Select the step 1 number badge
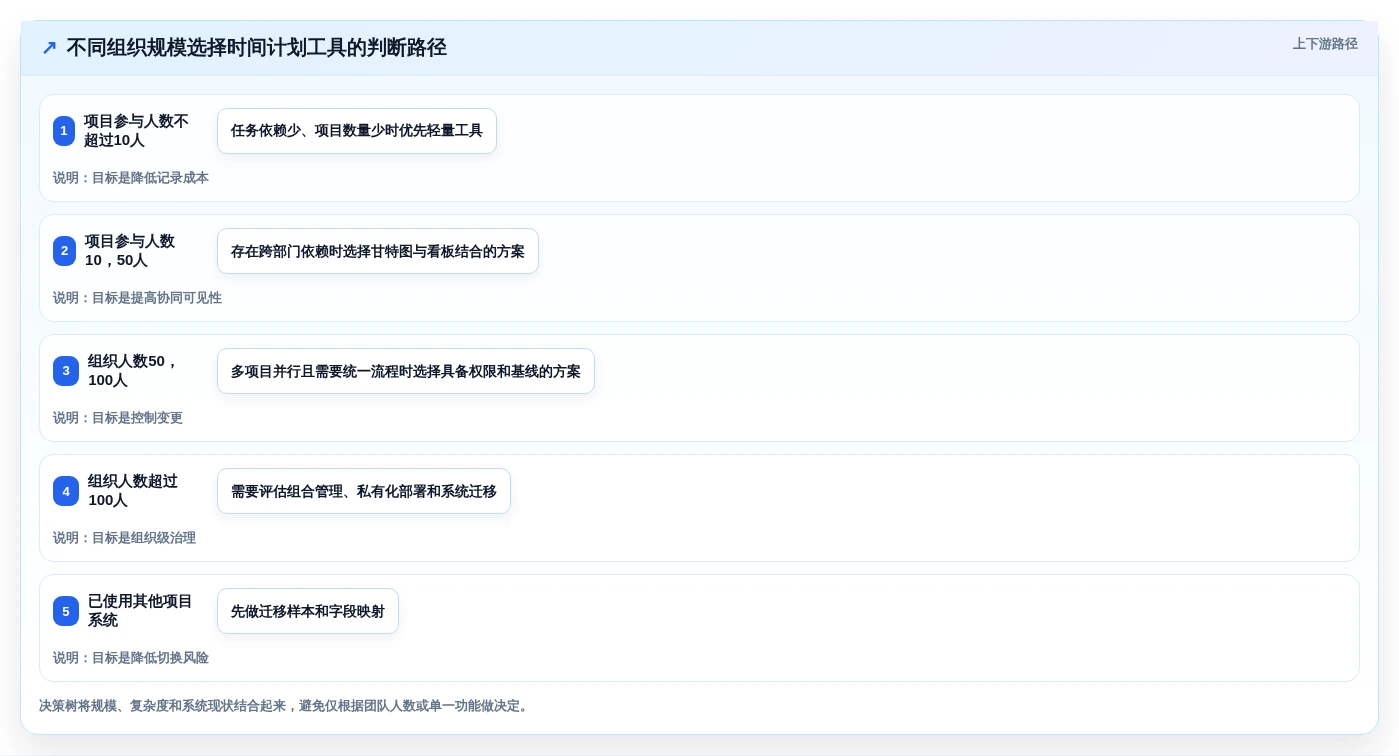1399x756 pixels. point(64,131)
